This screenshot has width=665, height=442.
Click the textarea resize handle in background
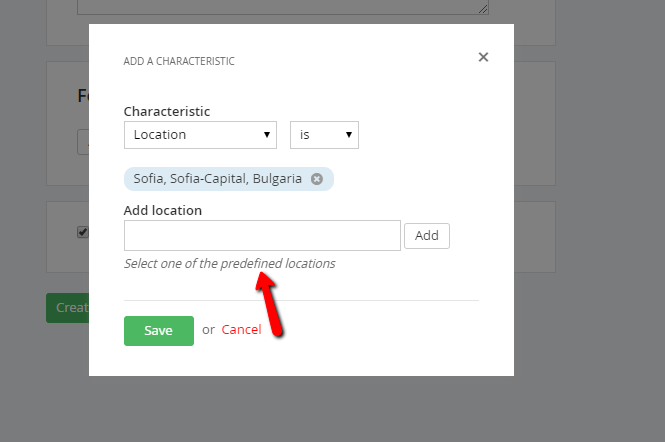click(483, 9)
